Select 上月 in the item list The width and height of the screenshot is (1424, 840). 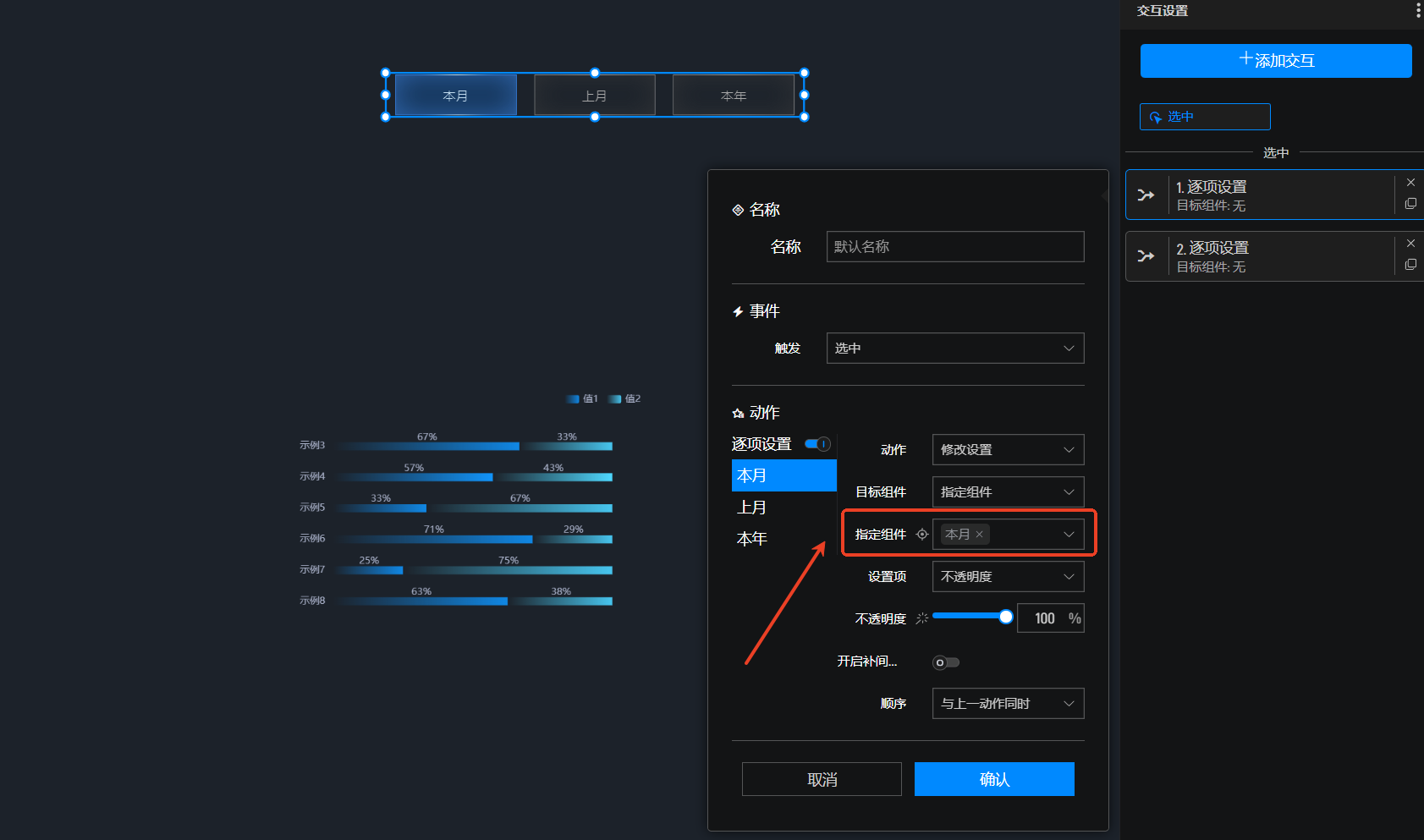(752, 508)
